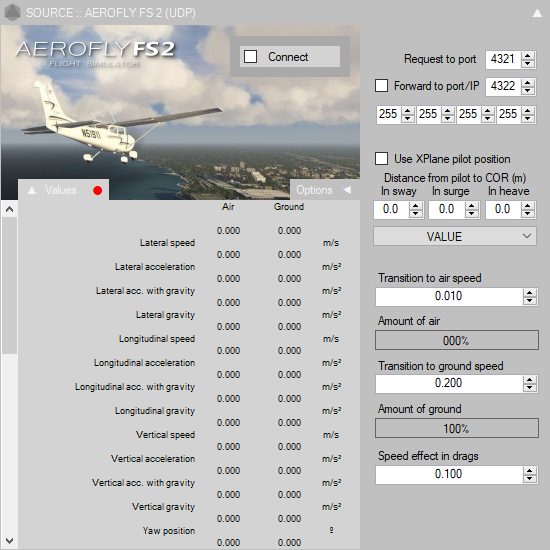This screenshot has height=550, width=550.
Task: Increase the fourth IP octet
Action: (528, 110)
